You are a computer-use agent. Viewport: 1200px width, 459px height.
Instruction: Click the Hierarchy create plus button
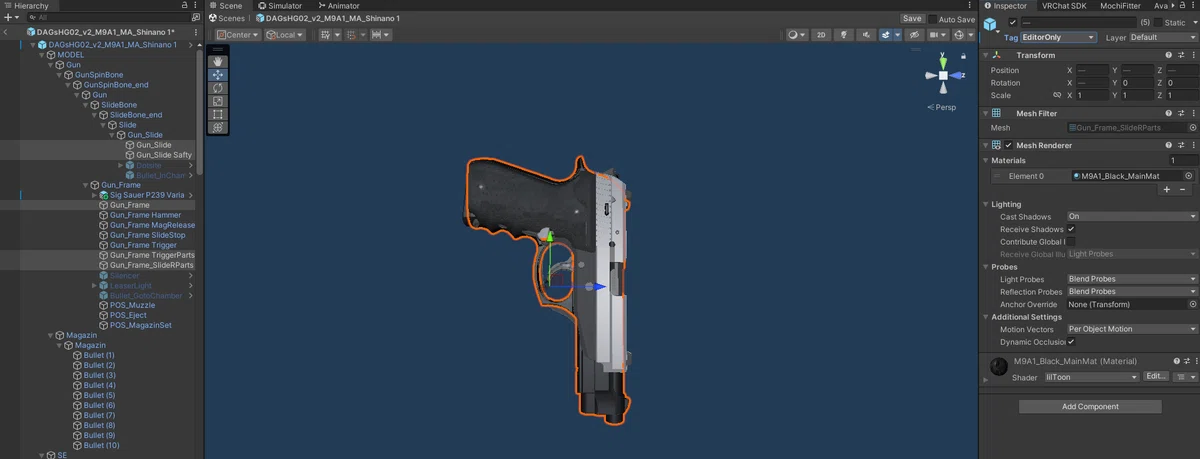click(8, 18)
